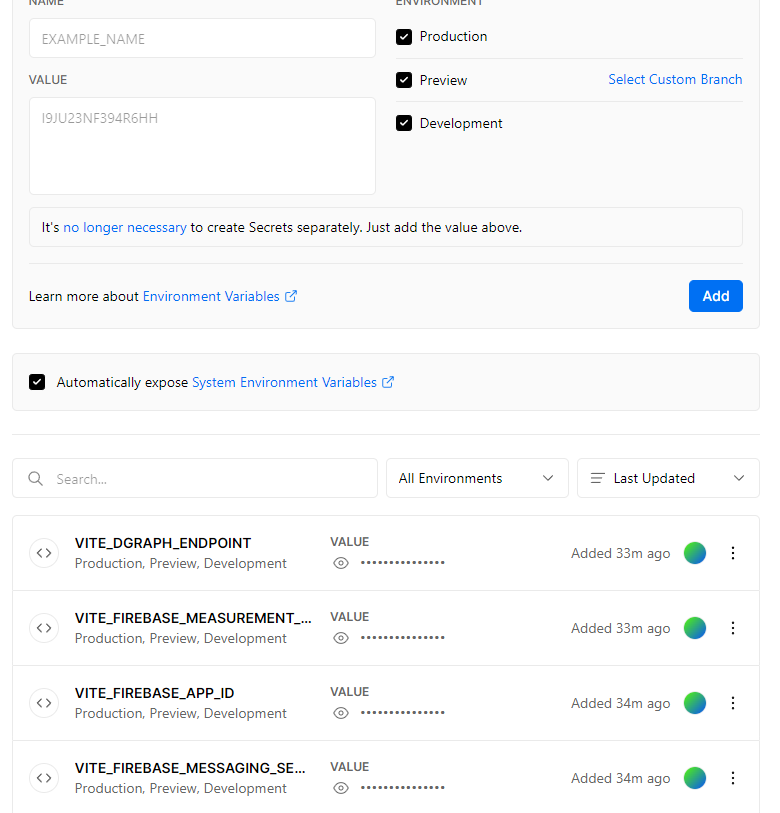Open three-dot menu for VITE_DGRAPH_ENDPOINT
The image size is (780, 813).
point(733,553)
